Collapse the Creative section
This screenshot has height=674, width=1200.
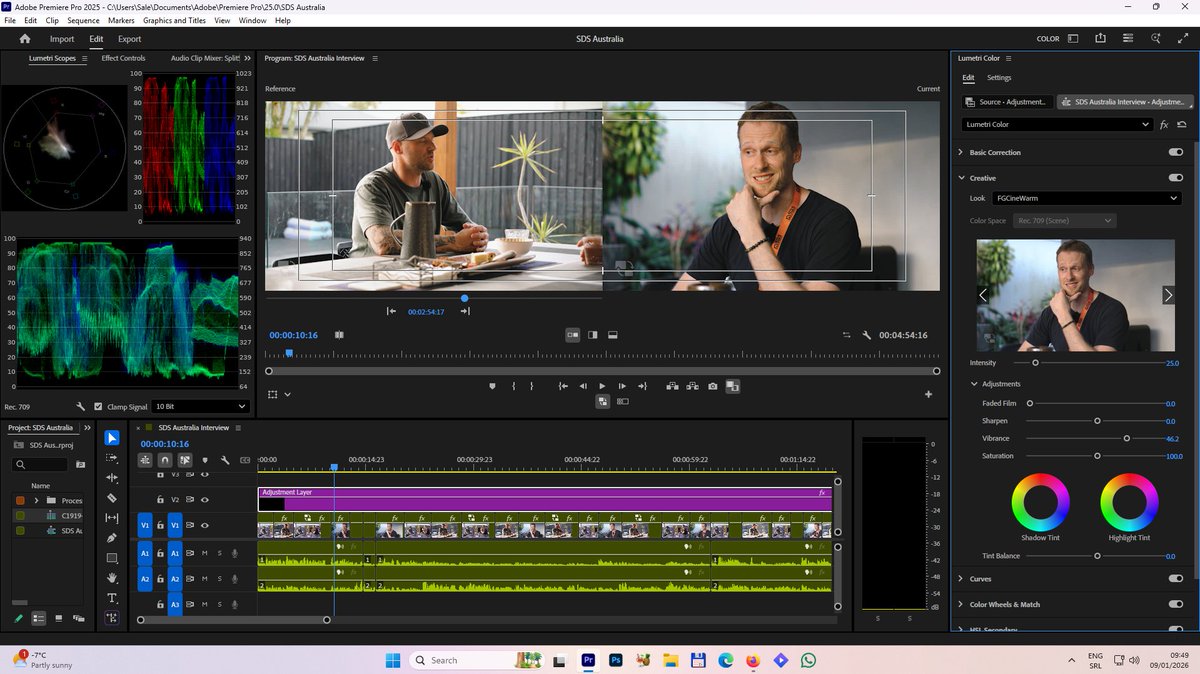pyautogui.click(x=961, y=178)
